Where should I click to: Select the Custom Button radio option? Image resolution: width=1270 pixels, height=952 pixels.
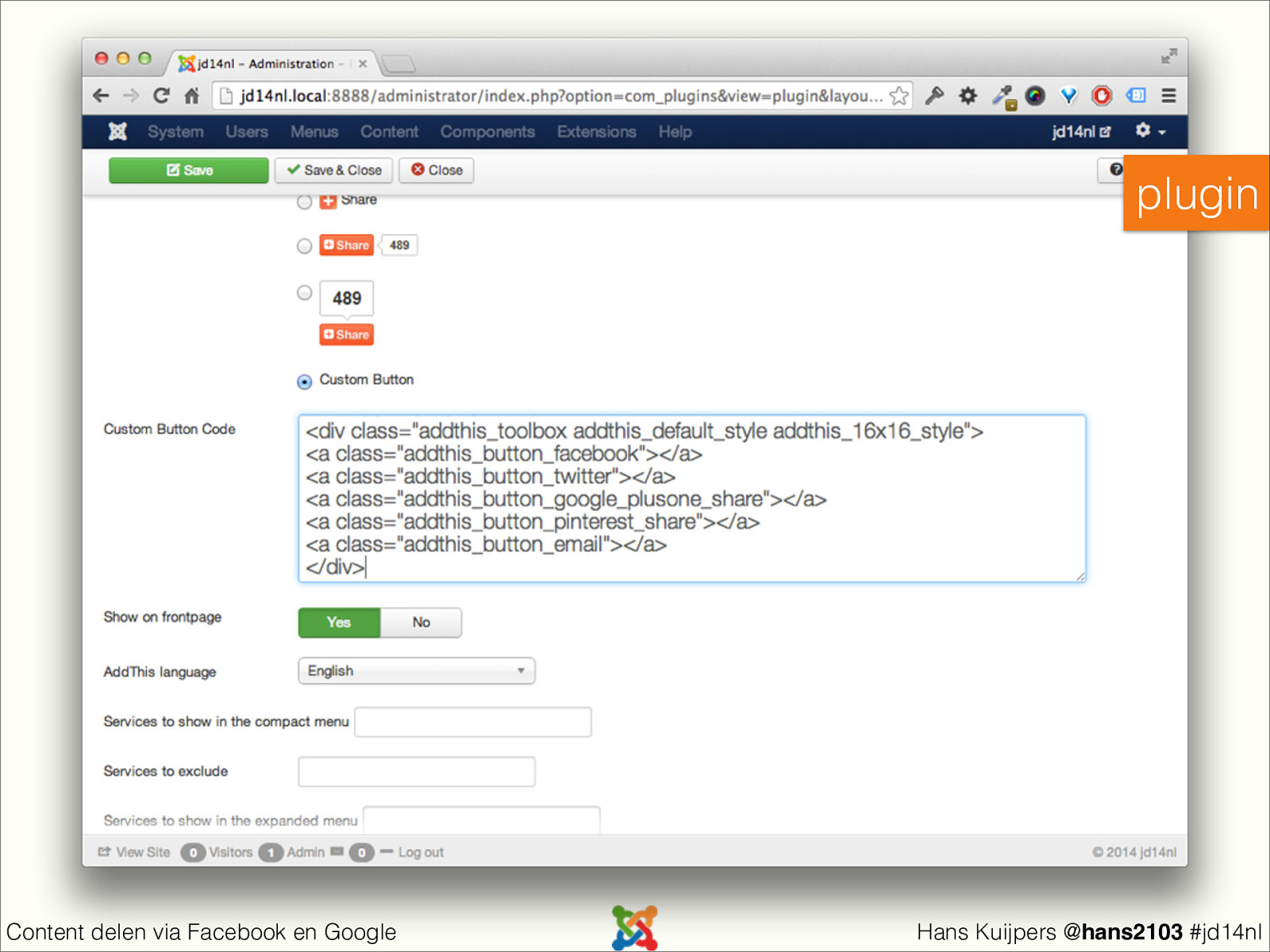click(x=304, y=382)
